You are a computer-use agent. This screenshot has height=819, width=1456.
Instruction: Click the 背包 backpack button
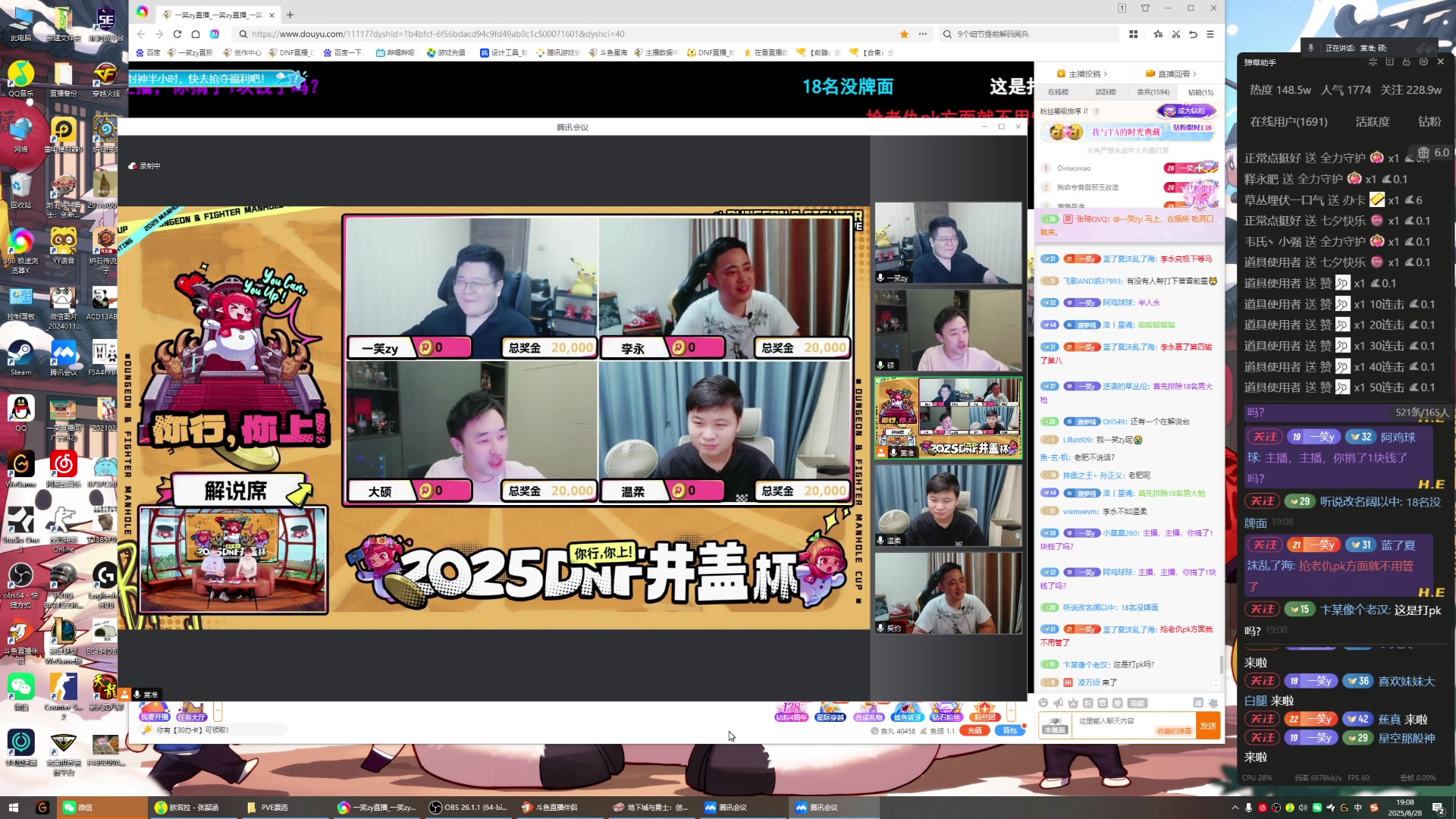(1009, 730)
